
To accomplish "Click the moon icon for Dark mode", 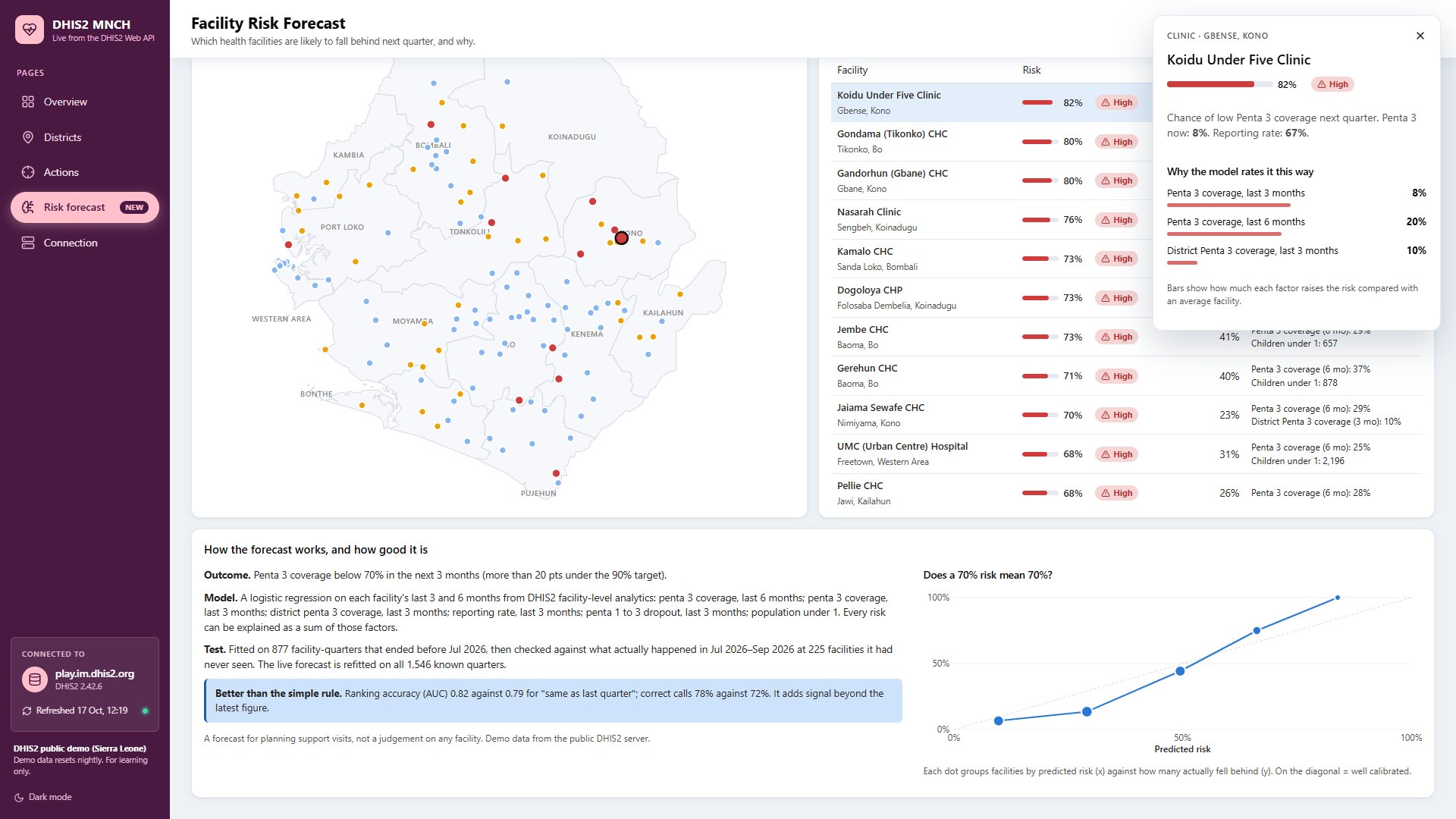I will (x=19, y=797).
